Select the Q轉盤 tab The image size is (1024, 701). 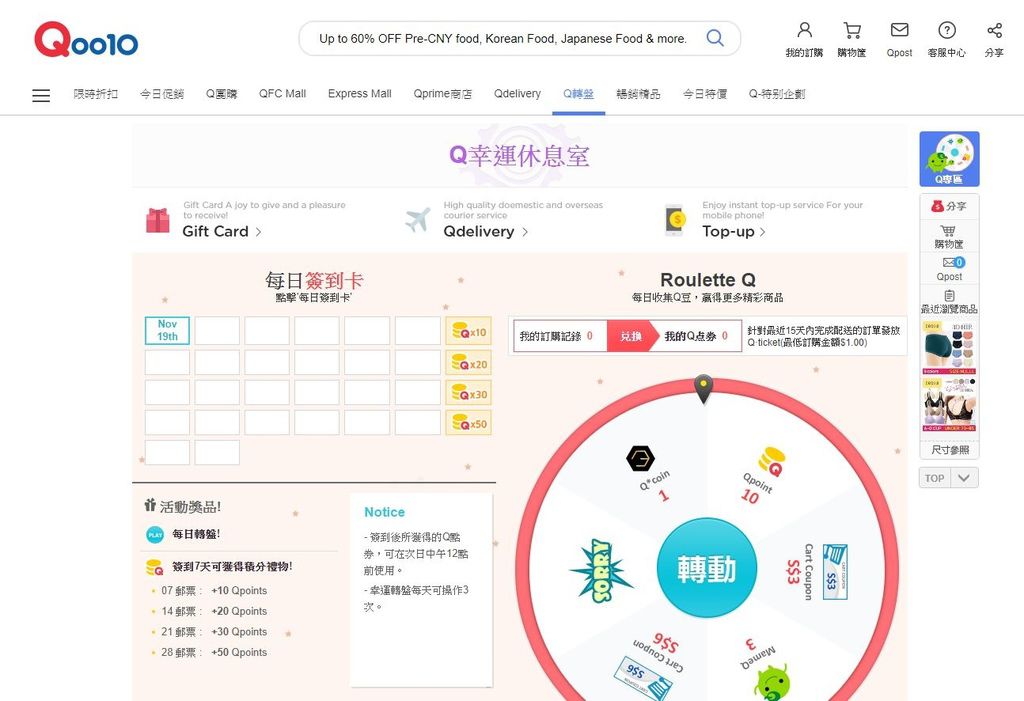[579, 94]
